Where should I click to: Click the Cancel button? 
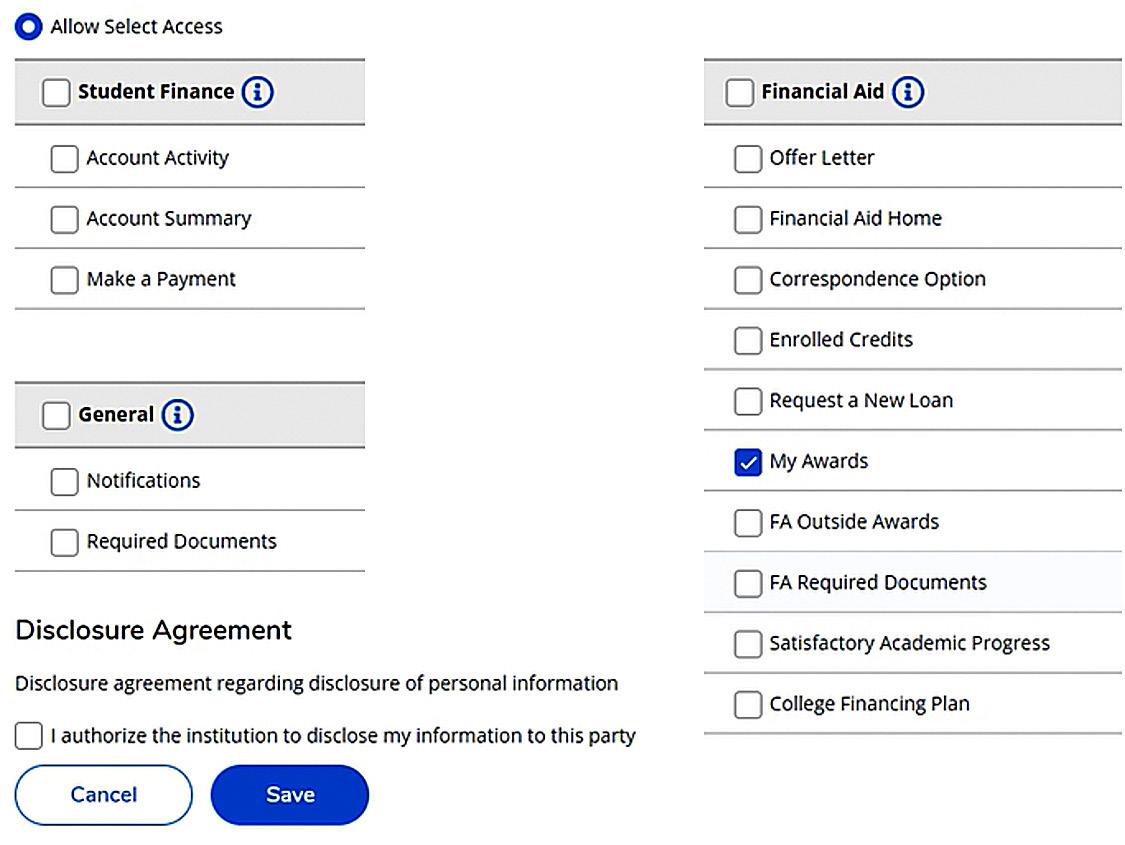click(103, 795)
